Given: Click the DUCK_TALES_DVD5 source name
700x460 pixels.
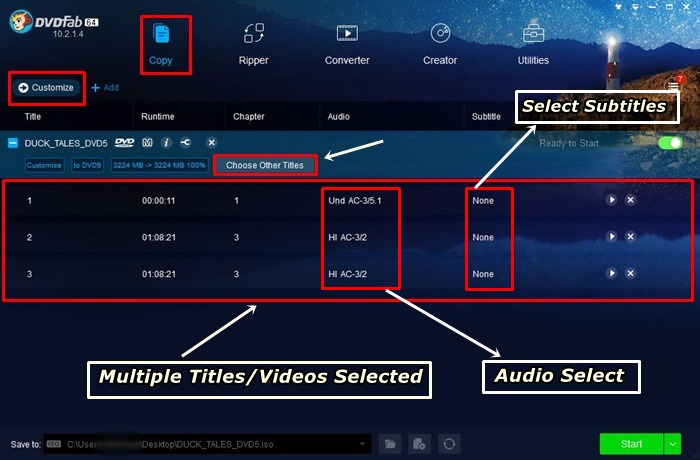Looking at the screenshot, I should click(66, 143).
